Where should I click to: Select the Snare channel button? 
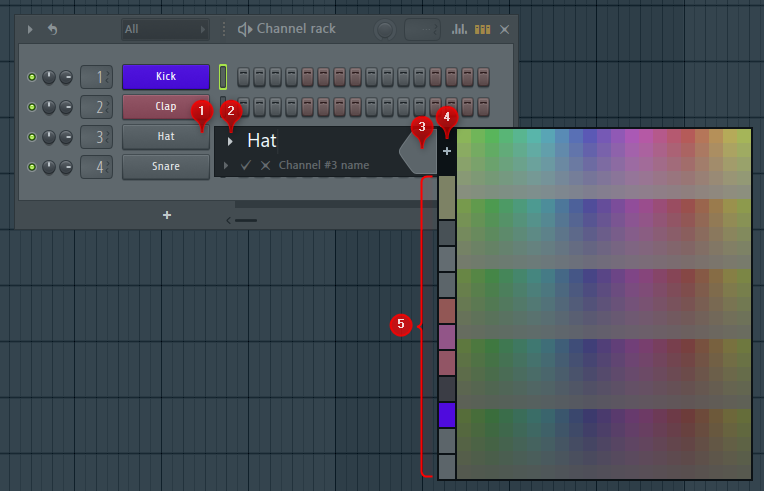(x=165, y=166)
